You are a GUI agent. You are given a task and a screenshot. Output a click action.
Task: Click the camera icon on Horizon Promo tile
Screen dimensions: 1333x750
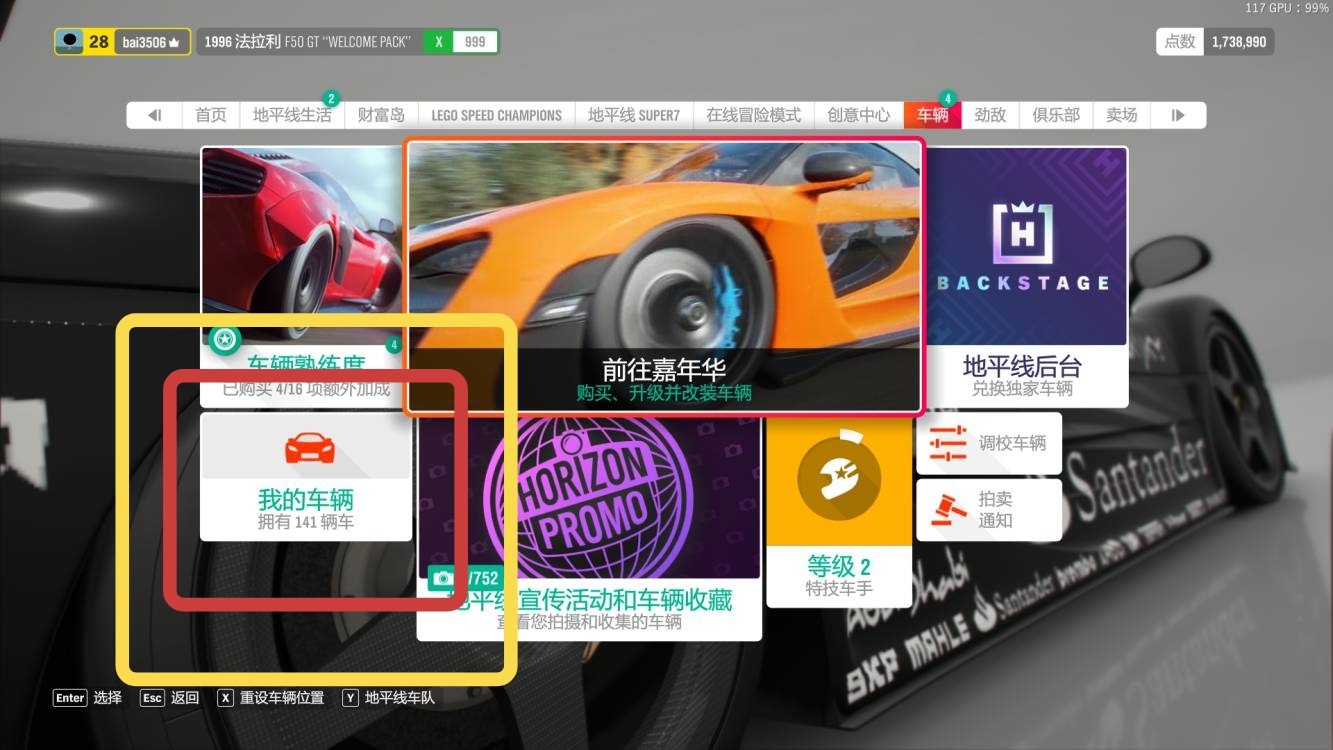442,578
